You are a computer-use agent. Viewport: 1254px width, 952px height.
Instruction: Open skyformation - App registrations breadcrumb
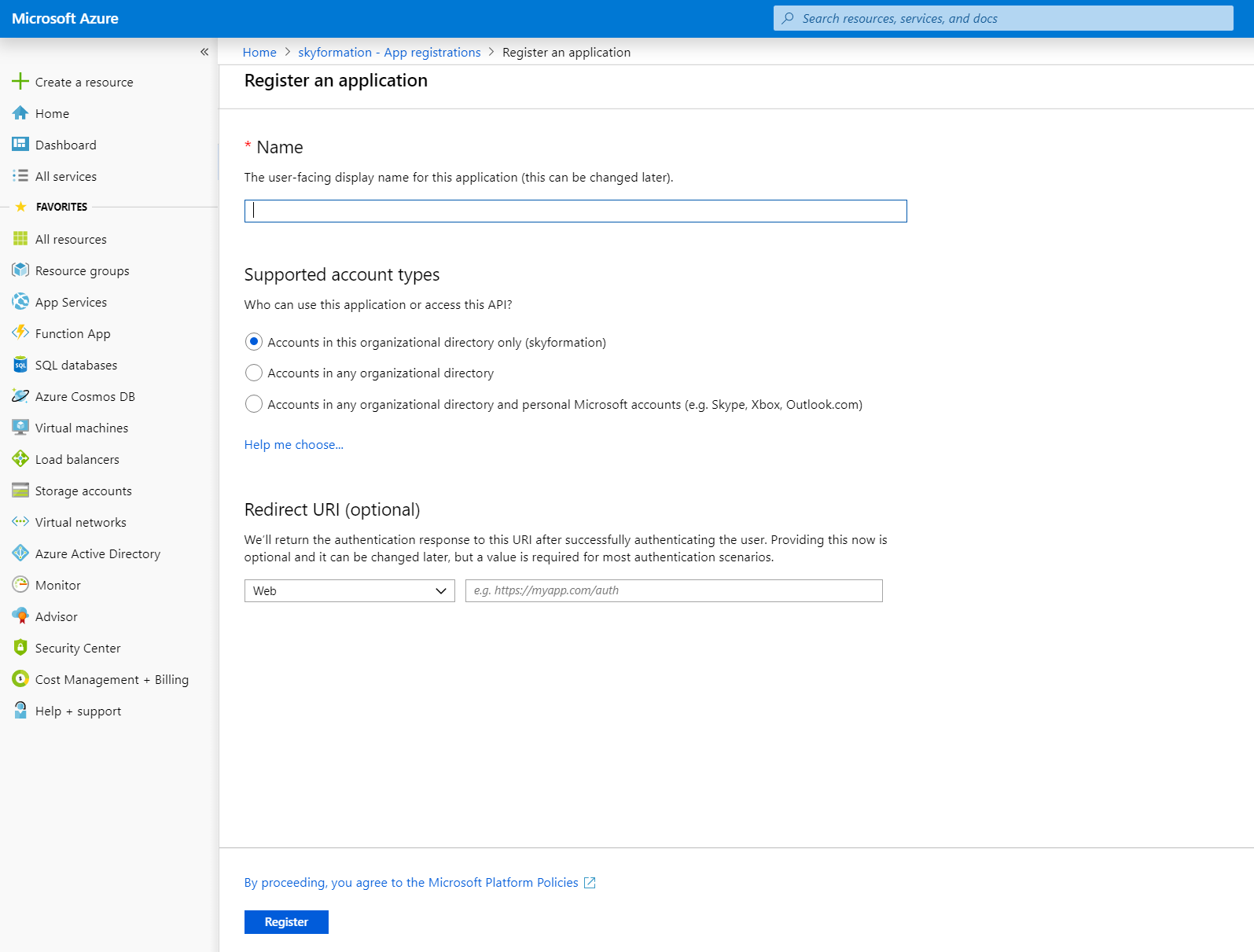pyautogui.click(x=389, y=52)
